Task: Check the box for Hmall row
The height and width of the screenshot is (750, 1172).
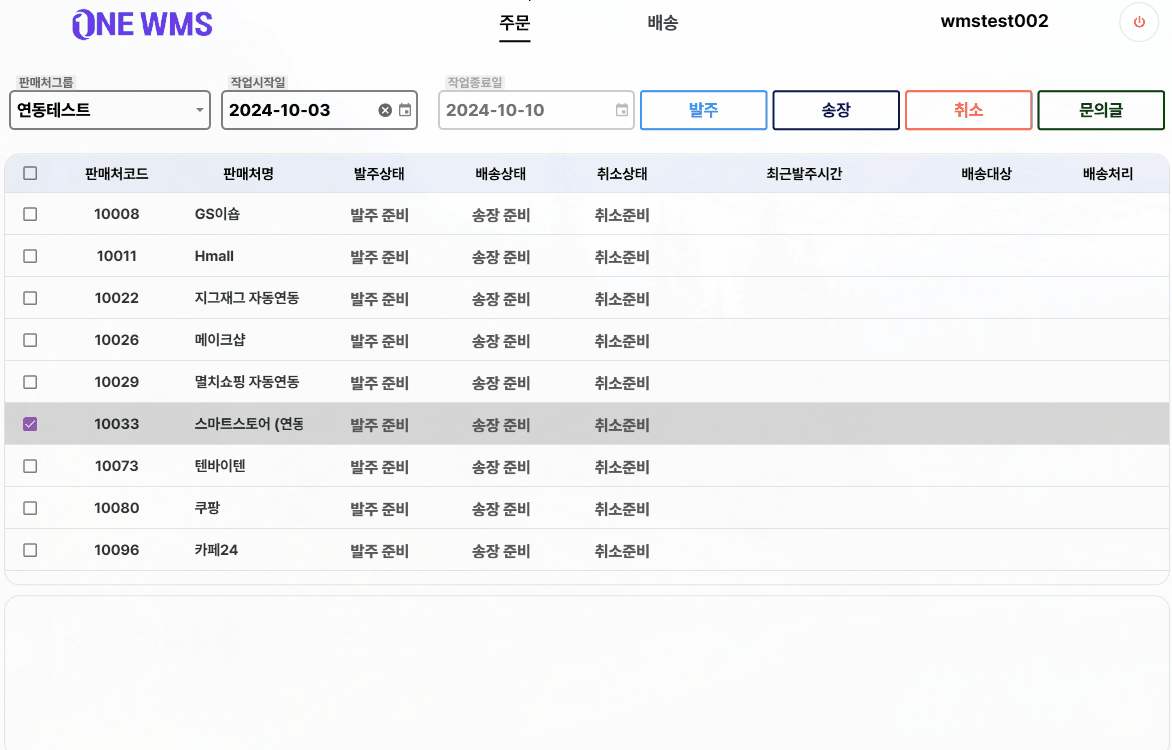Action: [x=30, y=256]
